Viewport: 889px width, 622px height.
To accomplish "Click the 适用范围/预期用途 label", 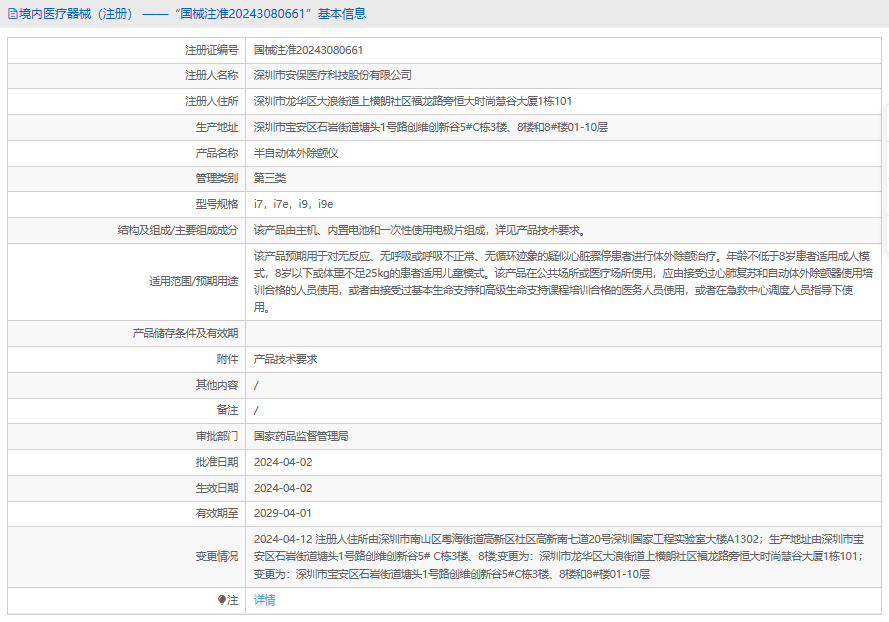I will [194, 281].
